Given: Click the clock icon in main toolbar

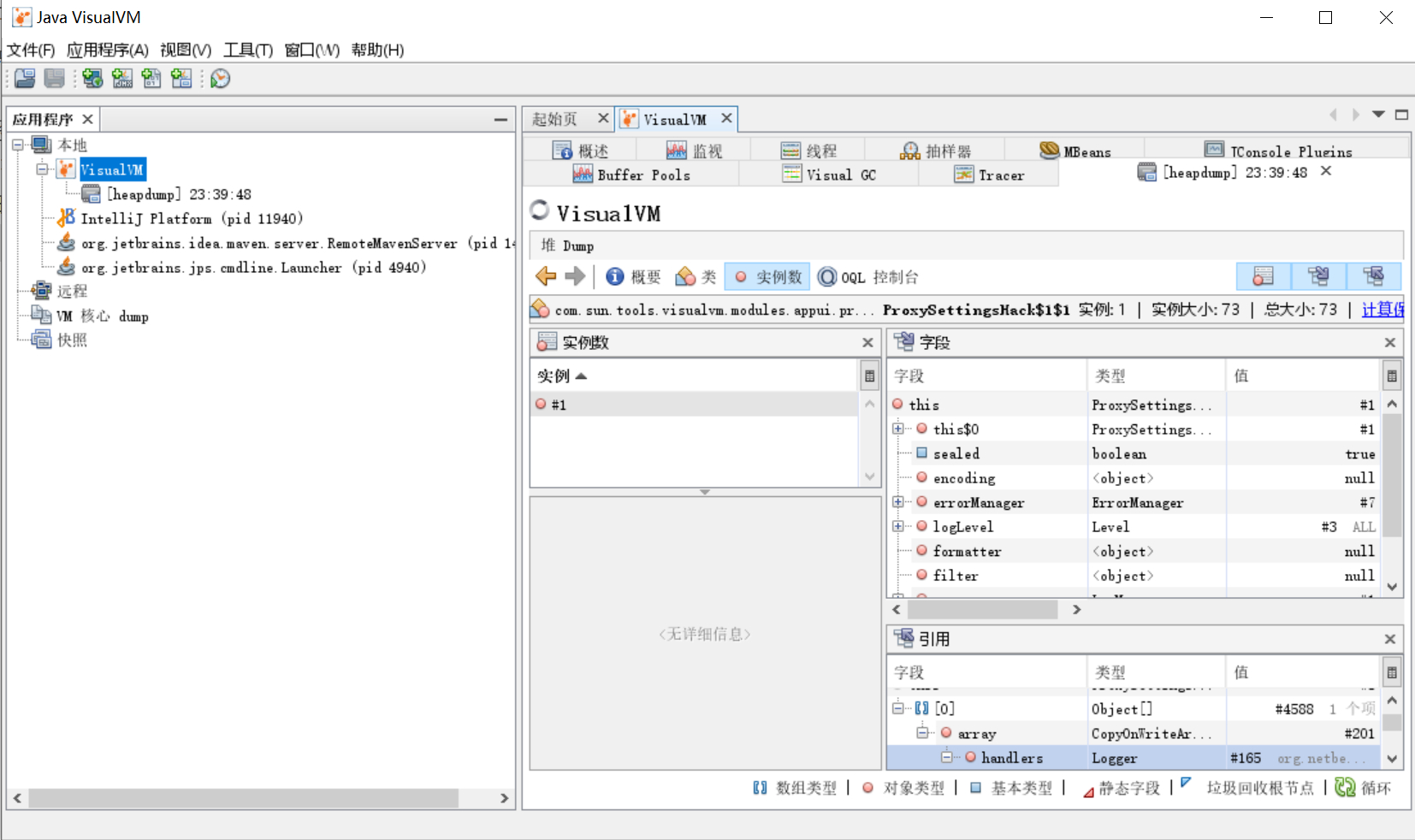Looking at the screenshot, I should 220,79.
